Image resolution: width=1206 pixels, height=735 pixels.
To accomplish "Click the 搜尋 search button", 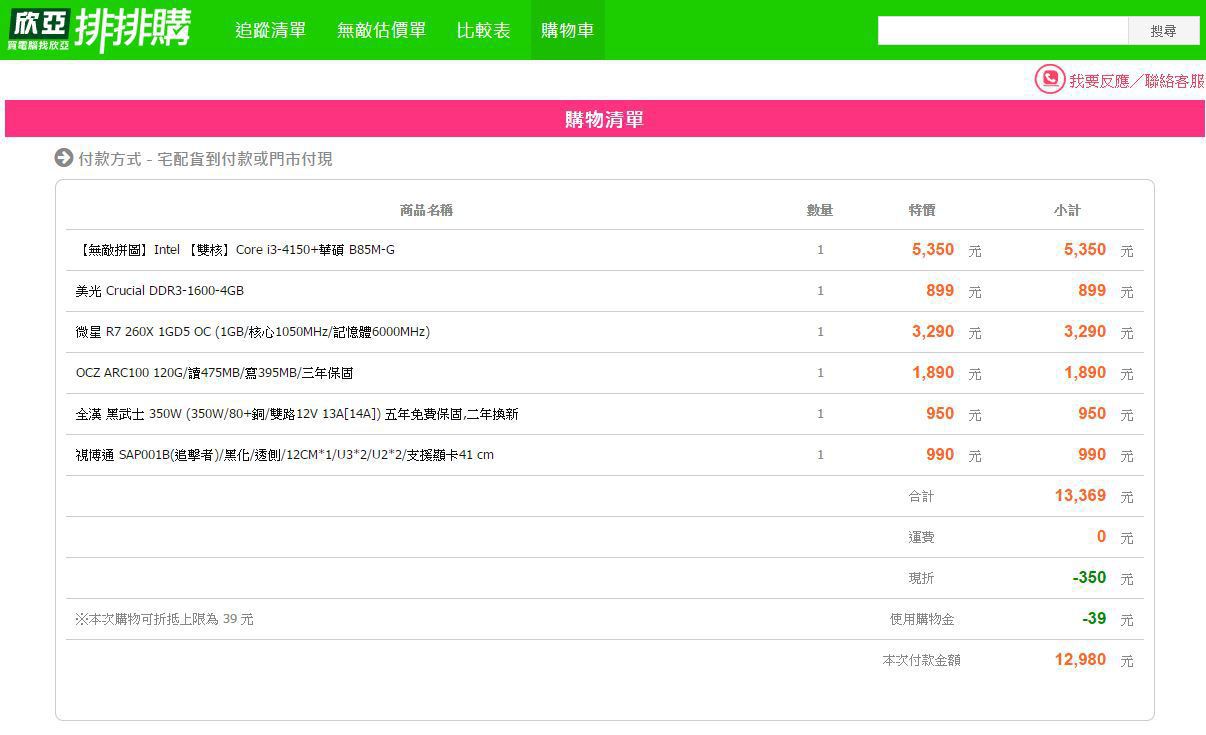I will 1164,31.
